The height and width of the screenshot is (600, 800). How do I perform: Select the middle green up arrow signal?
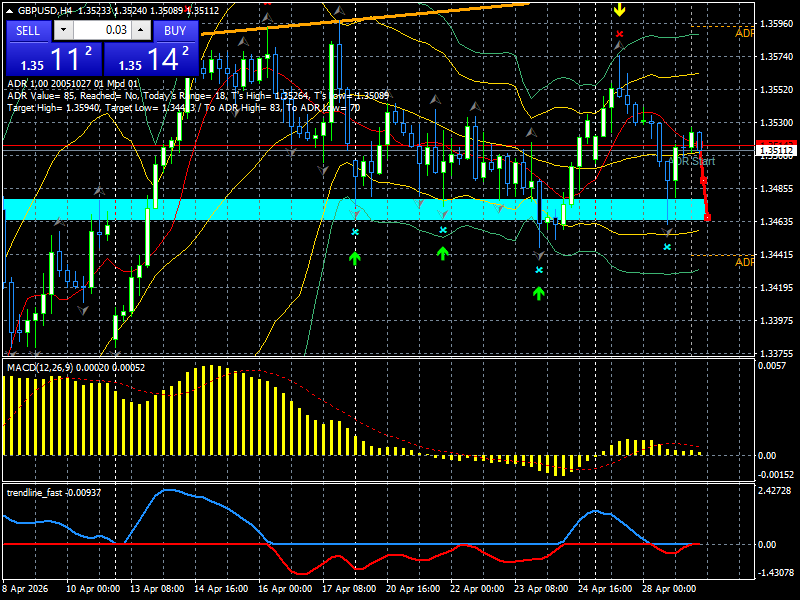442,253
